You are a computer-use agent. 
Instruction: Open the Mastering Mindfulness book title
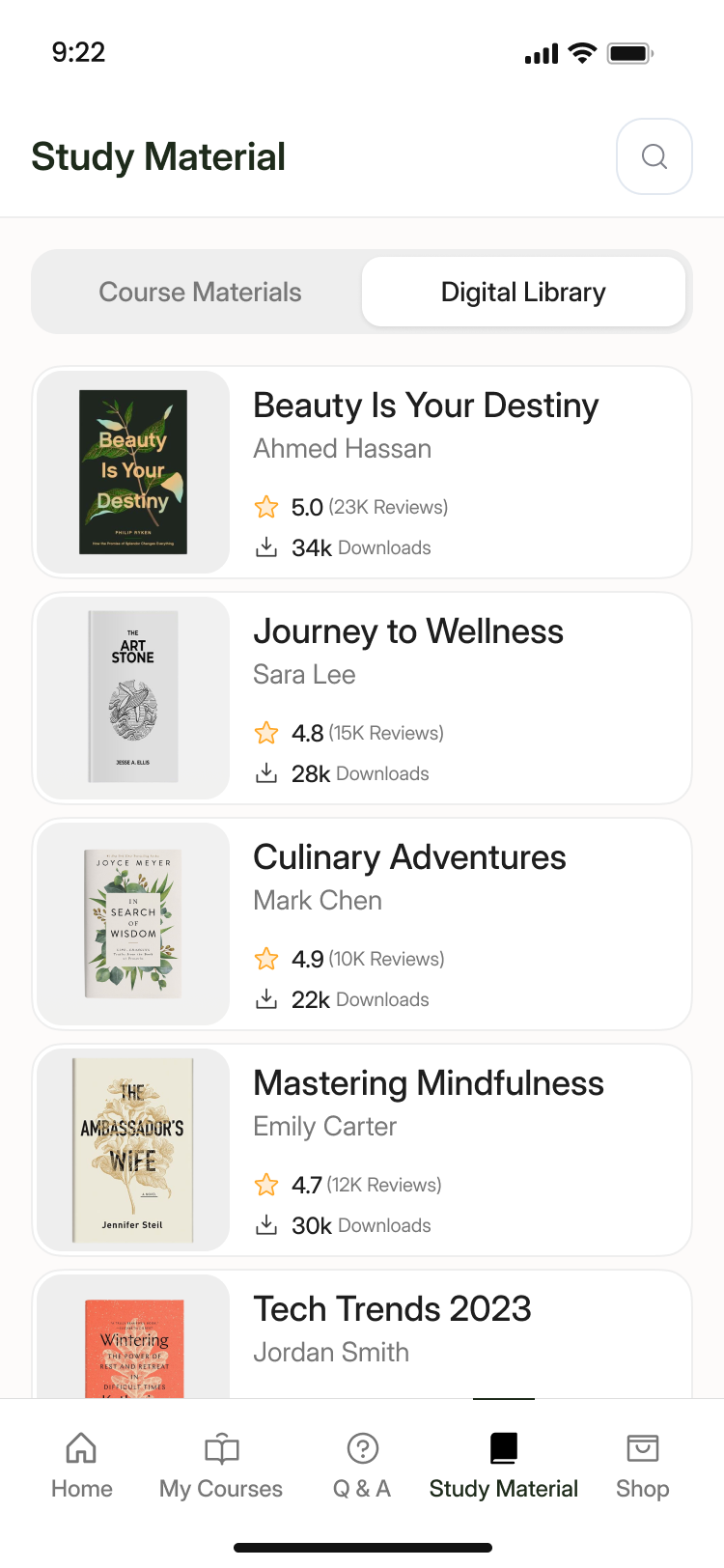tap(428, 1083)
